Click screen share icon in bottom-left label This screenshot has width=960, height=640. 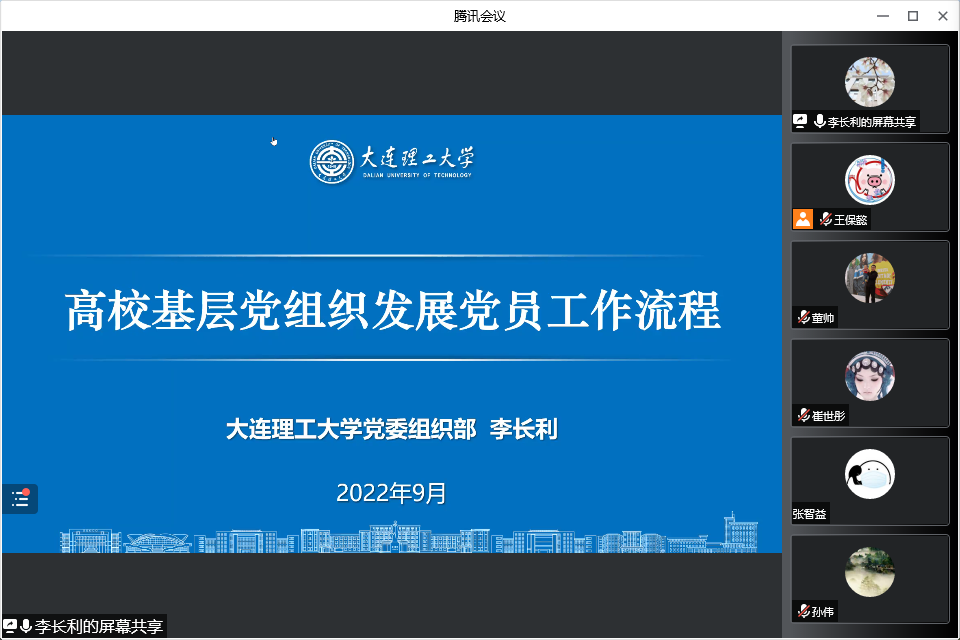pos(9,626)
